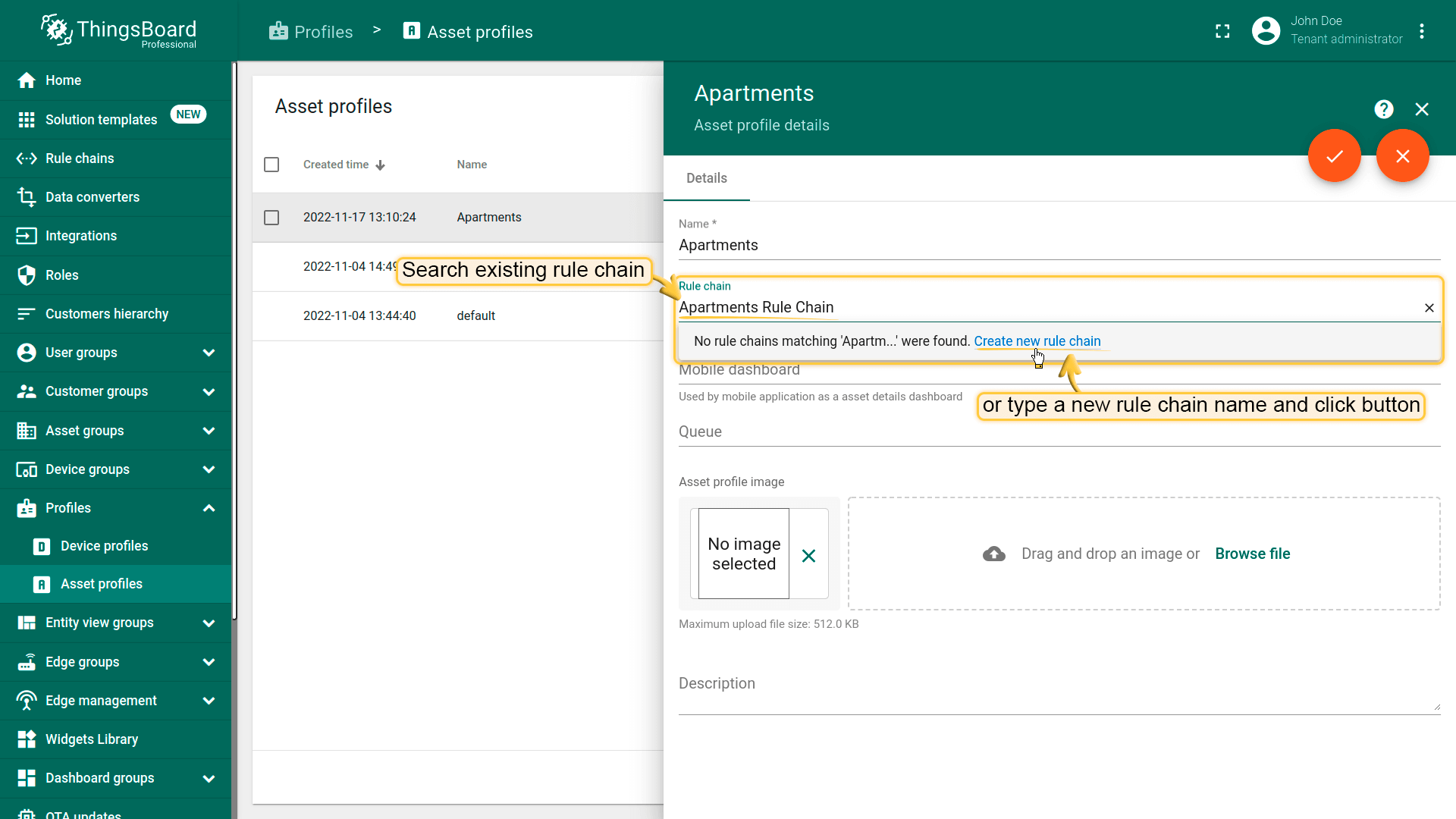Click the orange apply changes checkmark button
The image size is (1456, 819).
(x=1334, y=156)
